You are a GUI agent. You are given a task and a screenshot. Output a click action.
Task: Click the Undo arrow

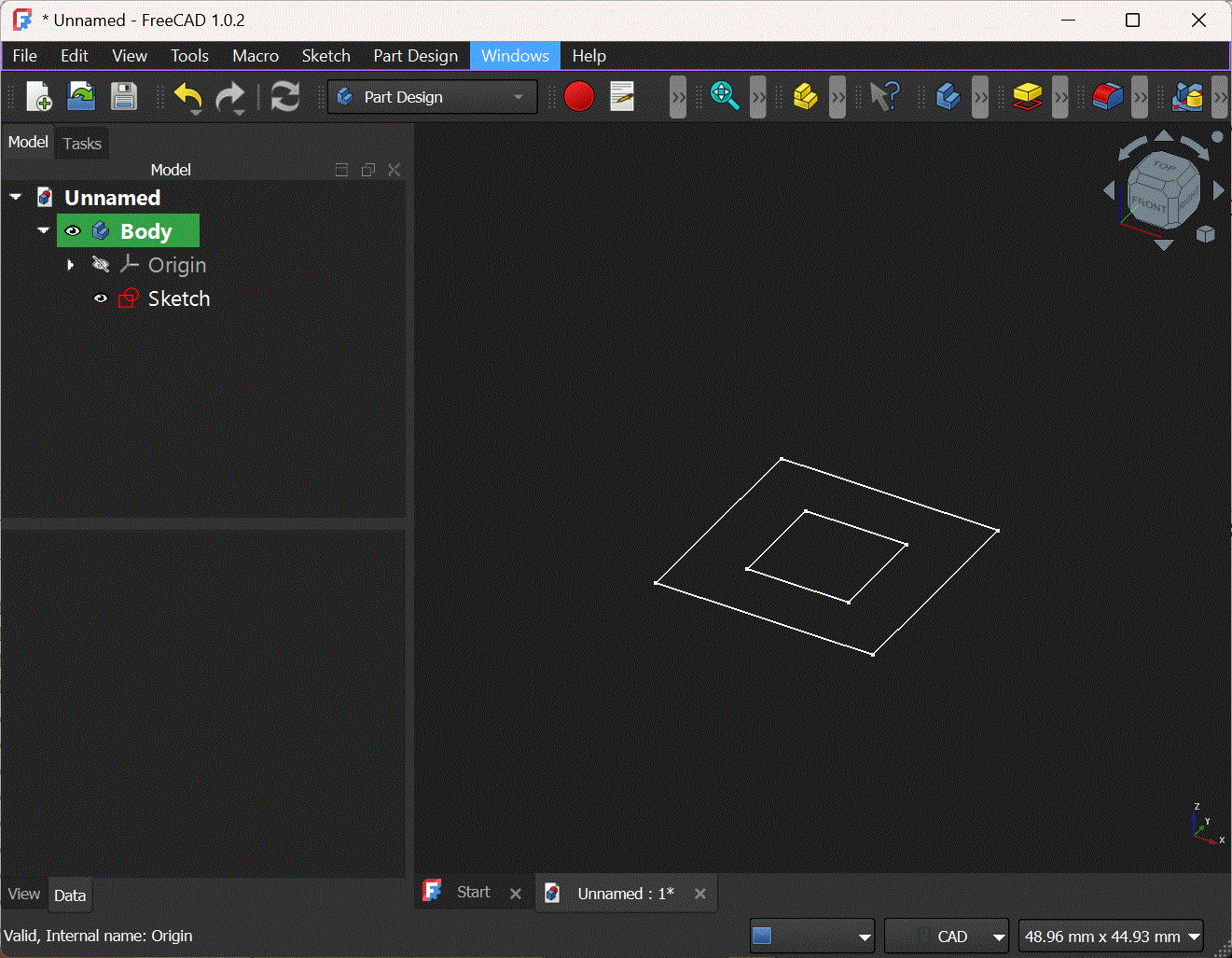[187, 96]
